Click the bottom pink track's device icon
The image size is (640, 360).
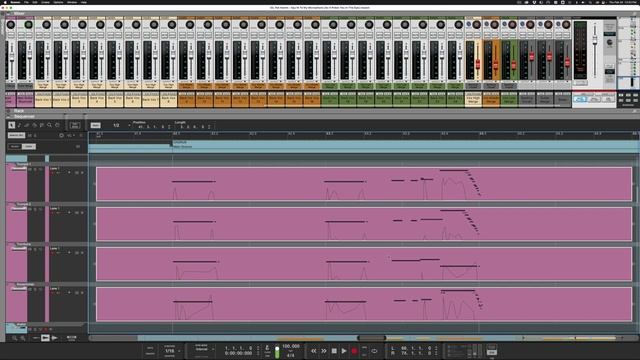tap(19, 288)
